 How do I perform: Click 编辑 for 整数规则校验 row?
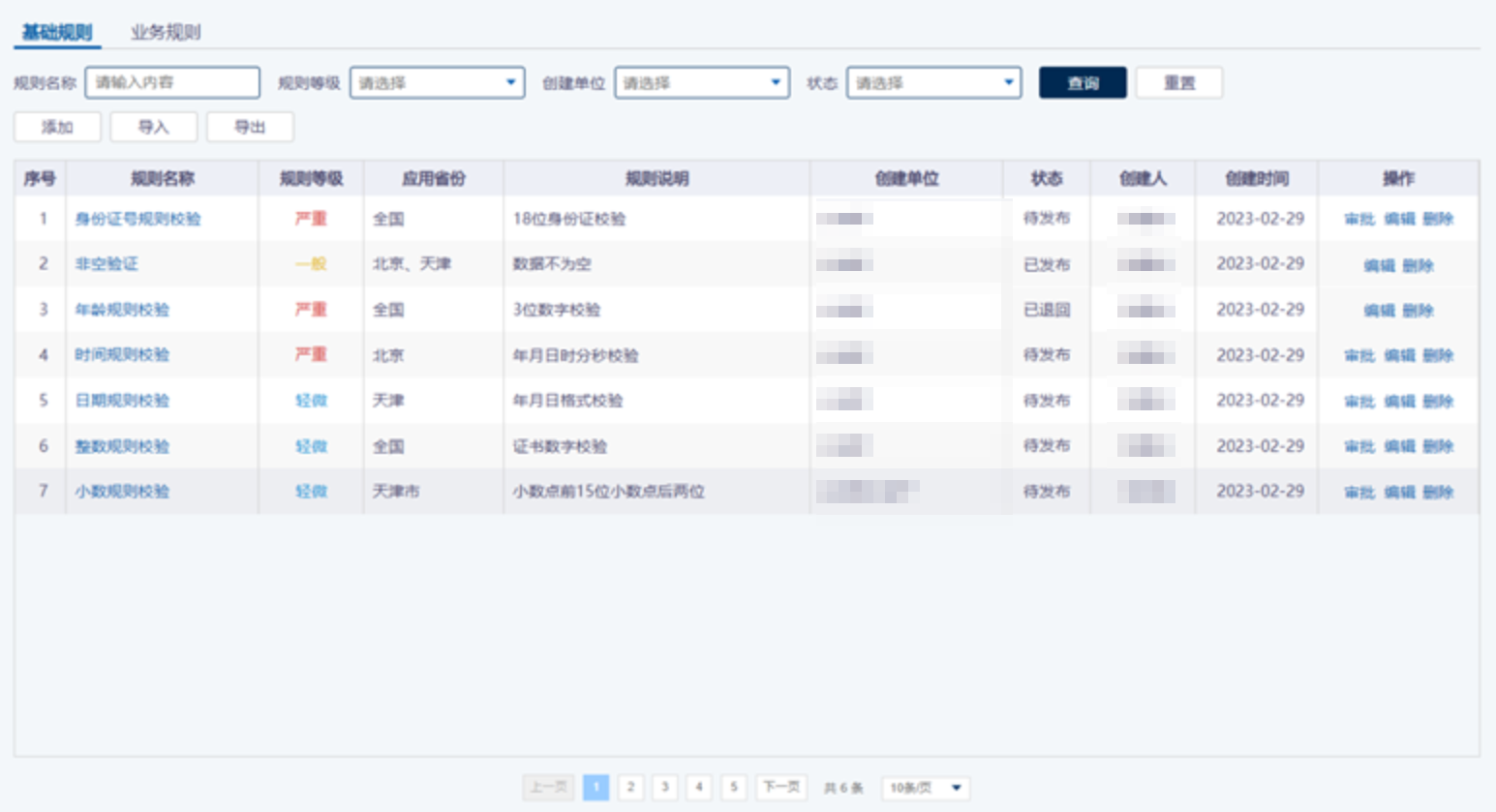pyautogui.click(x=1399, y=446)
